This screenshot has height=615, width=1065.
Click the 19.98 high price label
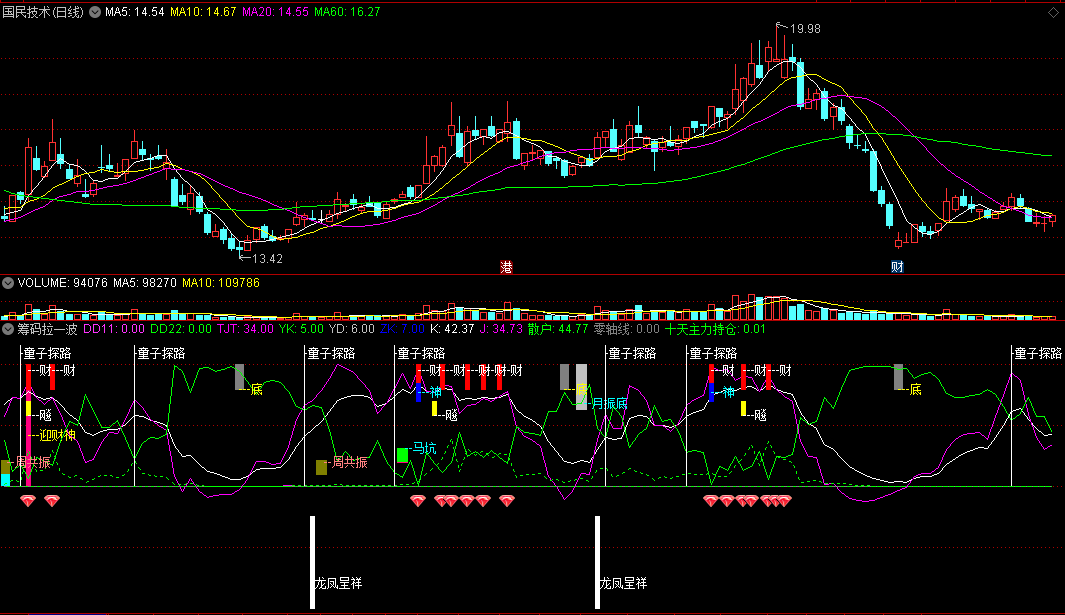(x=805, y=29)
